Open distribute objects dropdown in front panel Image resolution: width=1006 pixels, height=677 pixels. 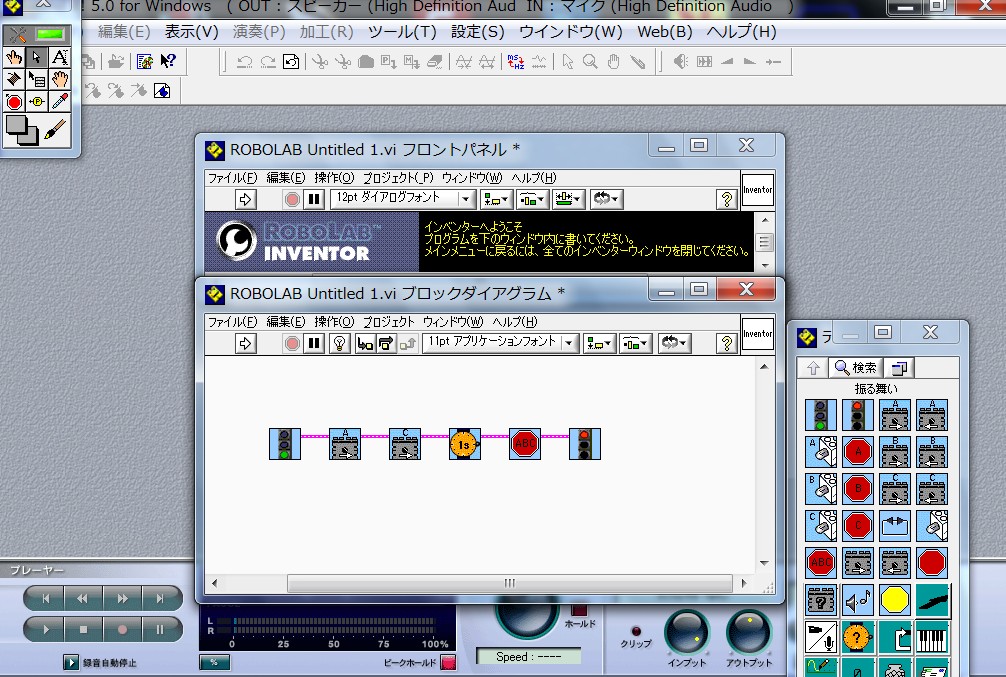point(531,199)
